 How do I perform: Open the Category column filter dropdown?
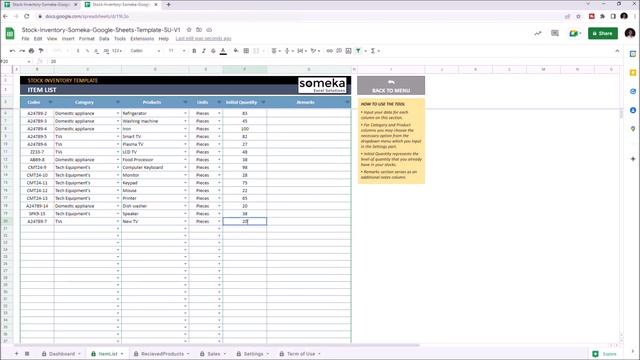click(118, 102)
